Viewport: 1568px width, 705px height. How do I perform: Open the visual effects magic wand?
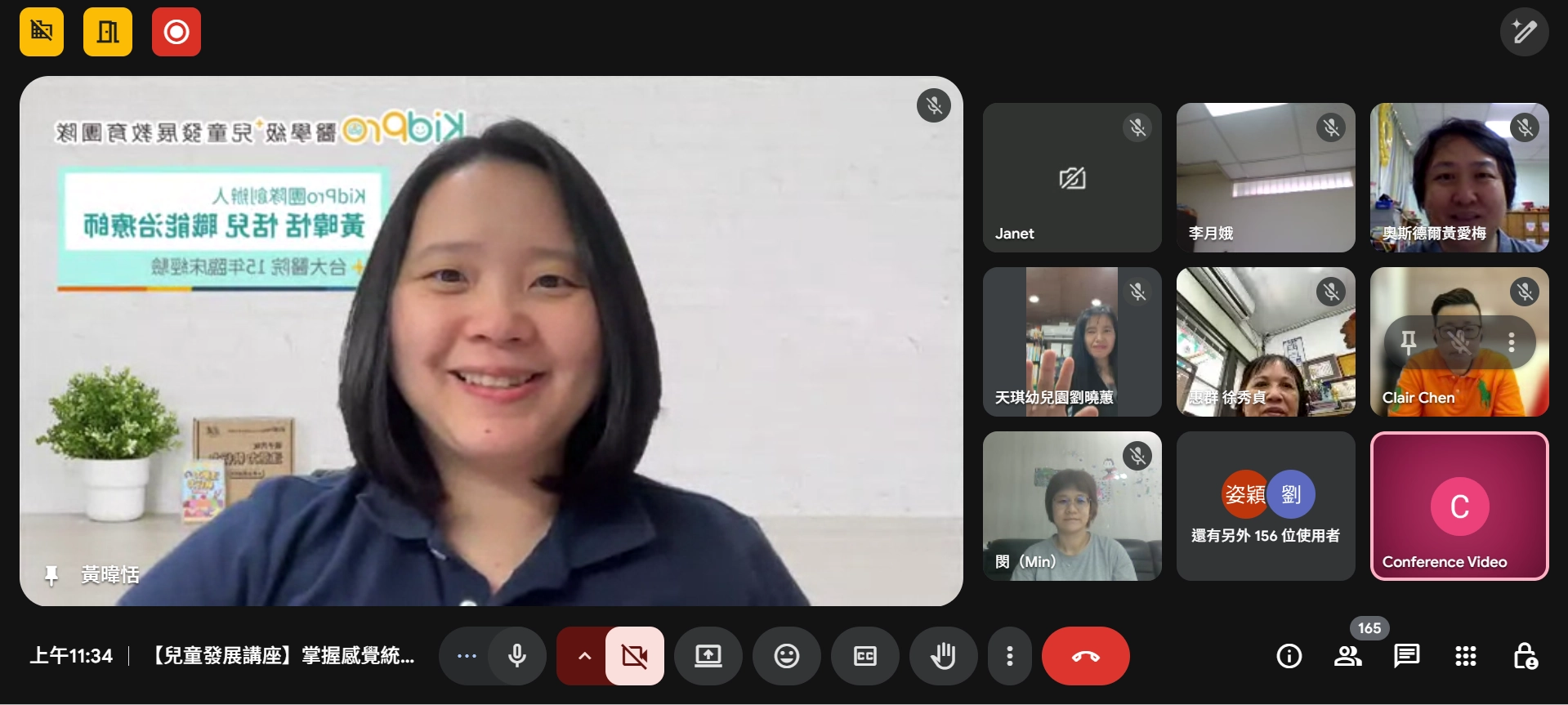[1524, 32]
